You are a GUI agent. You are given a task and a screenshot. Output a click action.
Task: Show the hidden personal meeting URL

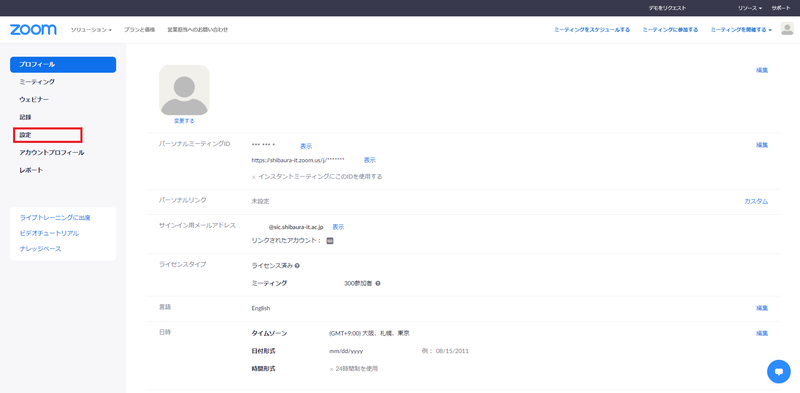coord(370,160)
